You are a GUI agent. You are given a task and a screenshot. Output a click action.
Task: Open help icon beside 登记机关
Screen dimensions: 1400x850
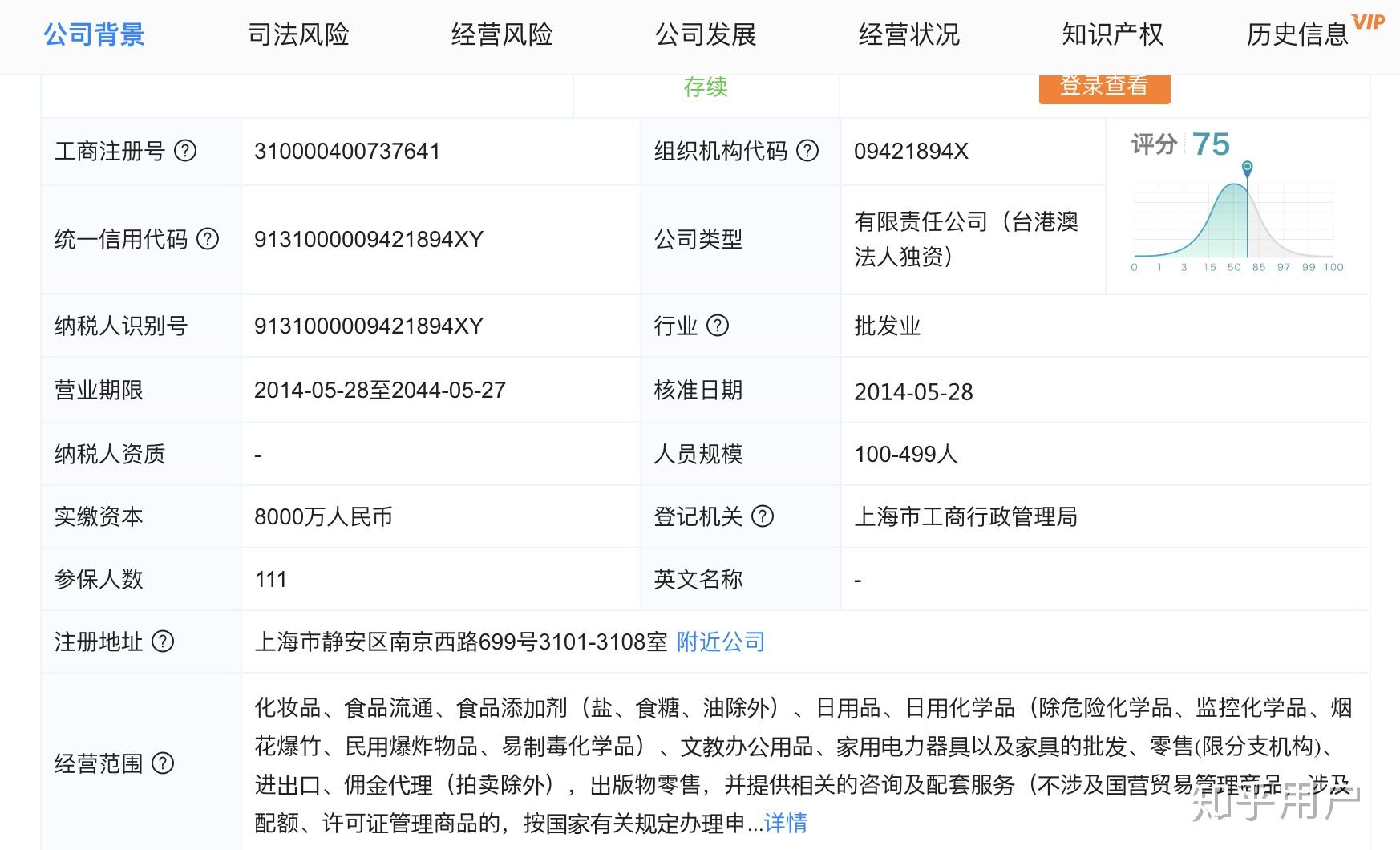tap(763, 516)
